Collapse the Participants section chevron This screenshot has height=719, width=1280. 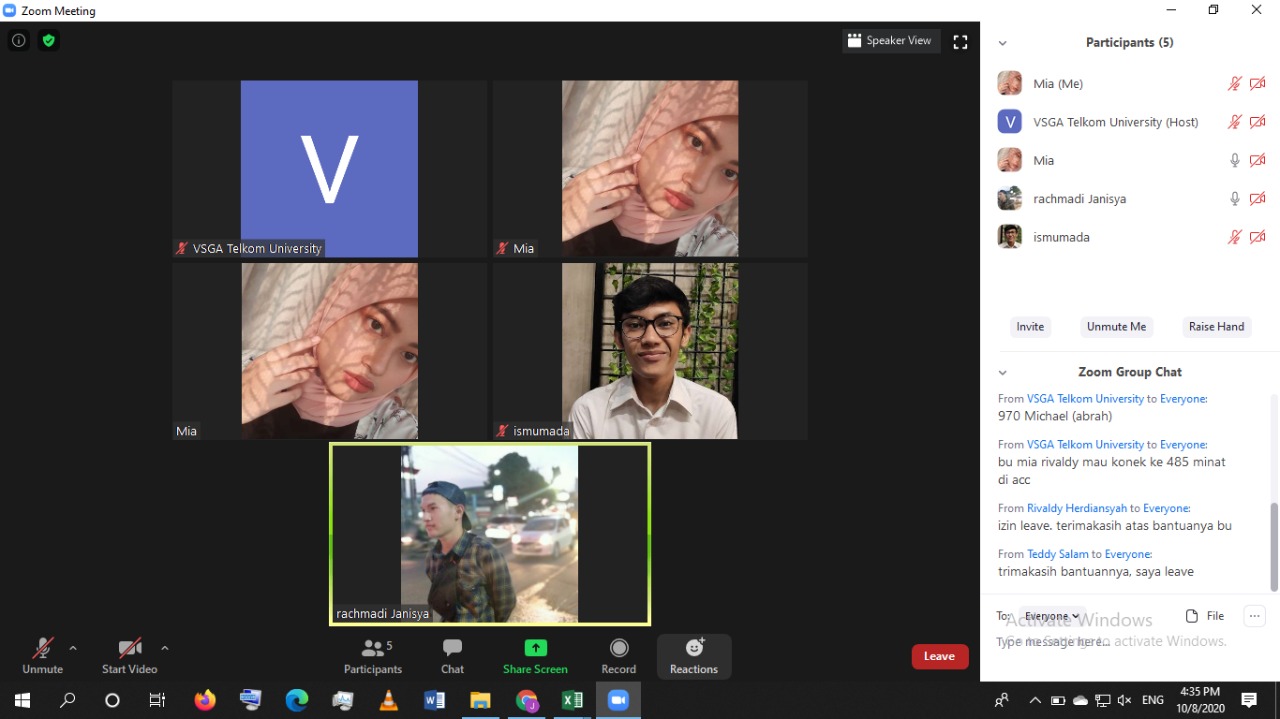(x=1002, y=43)
